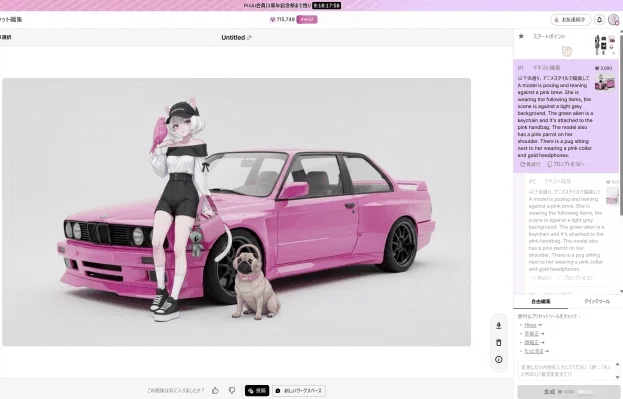Click the start point label
The image size is (623, 399).
[548, 36]
